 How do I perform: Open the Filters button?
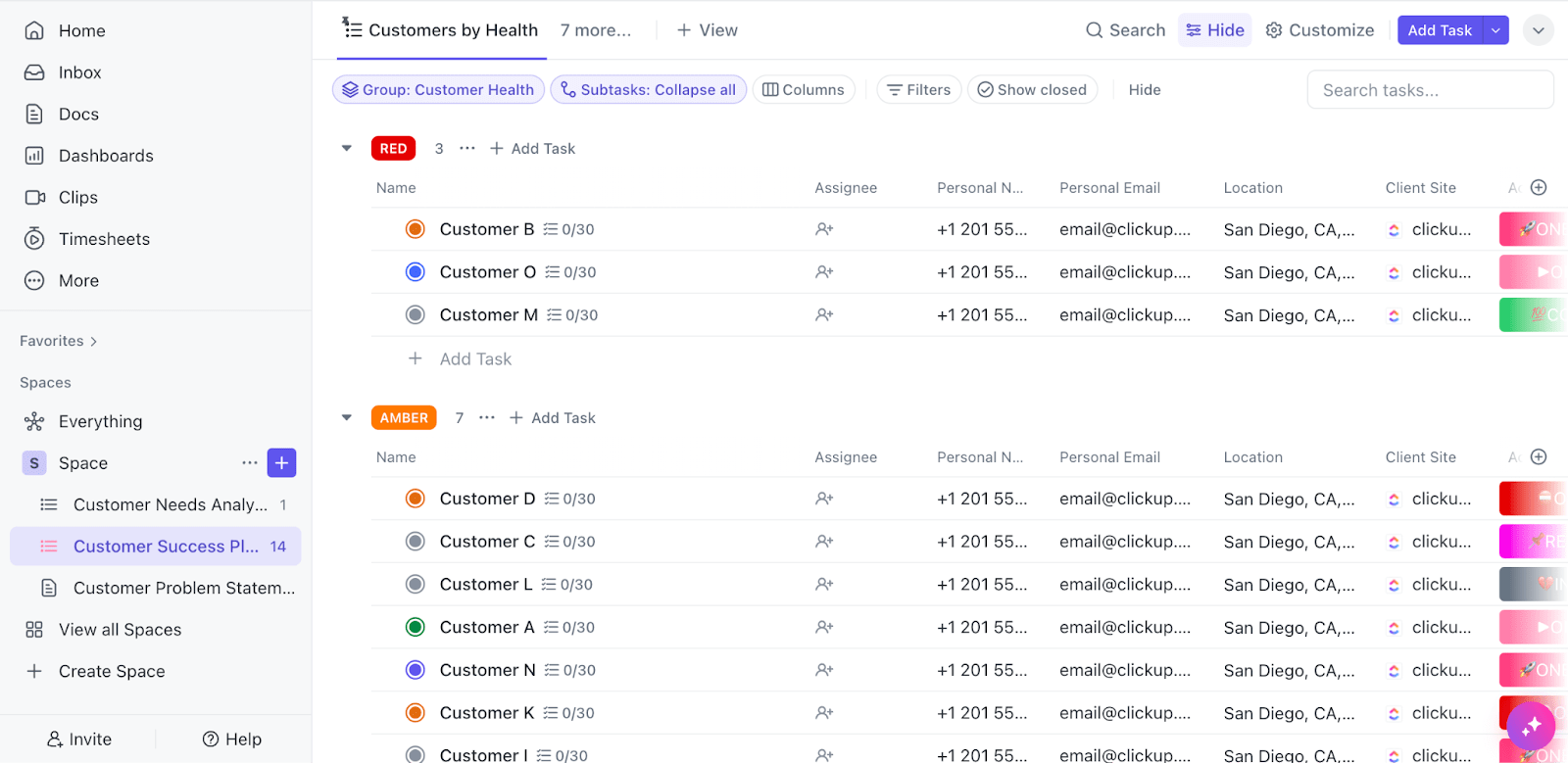[918, 90]
